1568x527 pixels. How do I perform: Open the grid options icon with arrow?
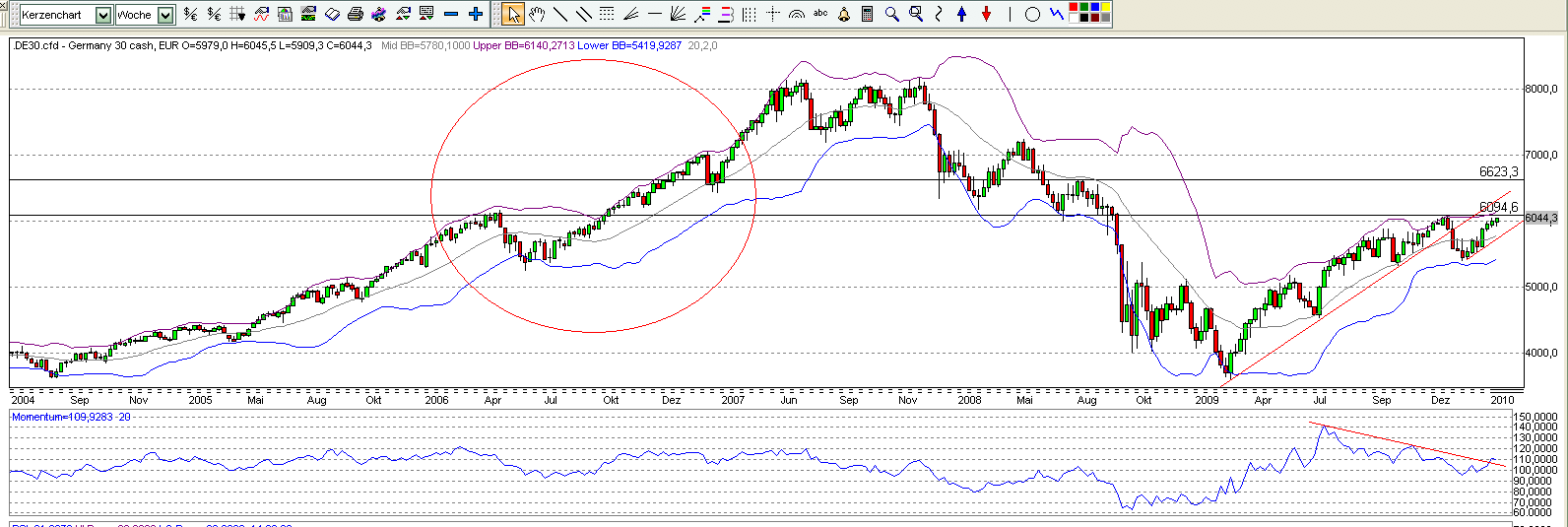point(237,14)
